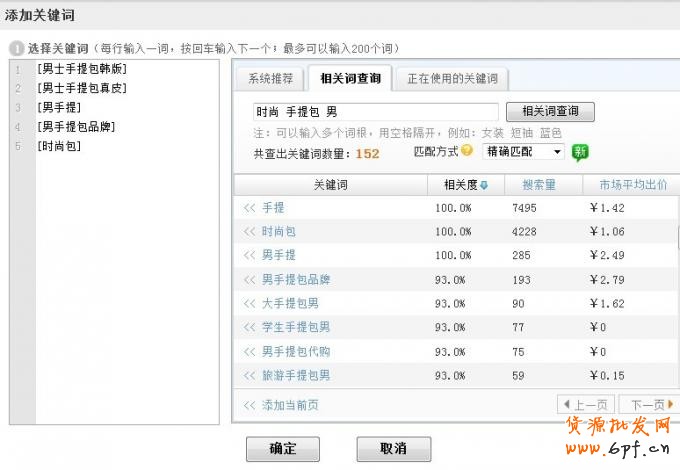Viewport: 680px width, 470px height.
Task: Click the 添加当前页 link
Action: 290,405
